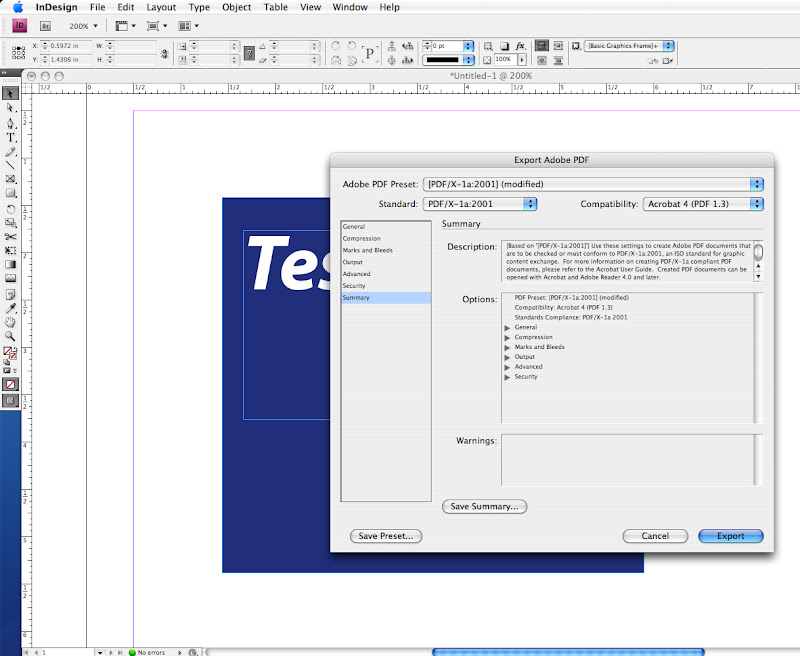The image size is (800, 656).
Task: Choose the Zoom magnifier tool
Action: click(11, 337)
